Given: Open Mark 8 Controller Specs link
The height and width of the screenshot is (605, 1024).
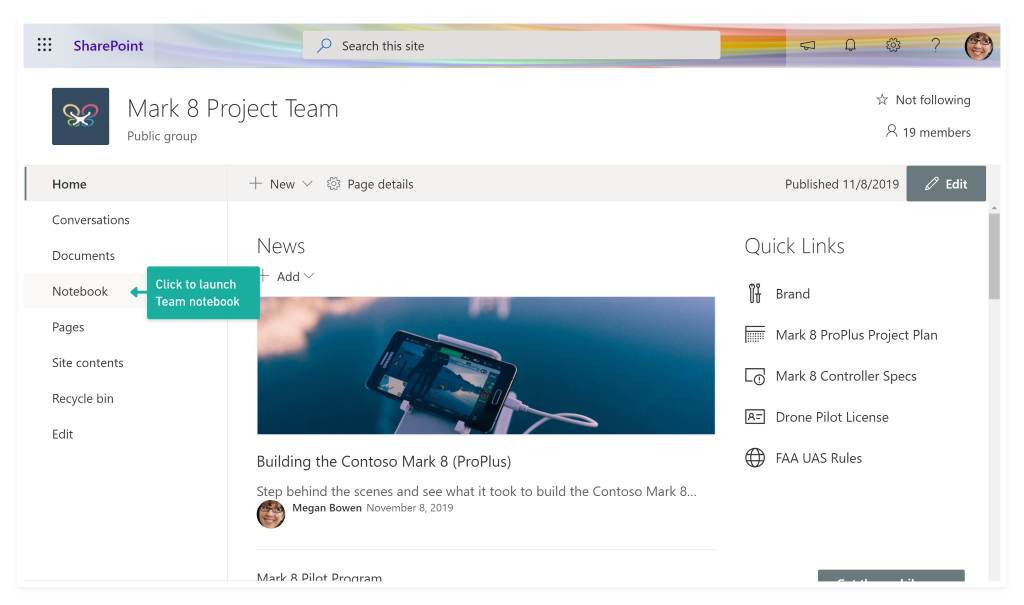Looking at the screenshot, I should pyautogui.click(x=846, y=376).
